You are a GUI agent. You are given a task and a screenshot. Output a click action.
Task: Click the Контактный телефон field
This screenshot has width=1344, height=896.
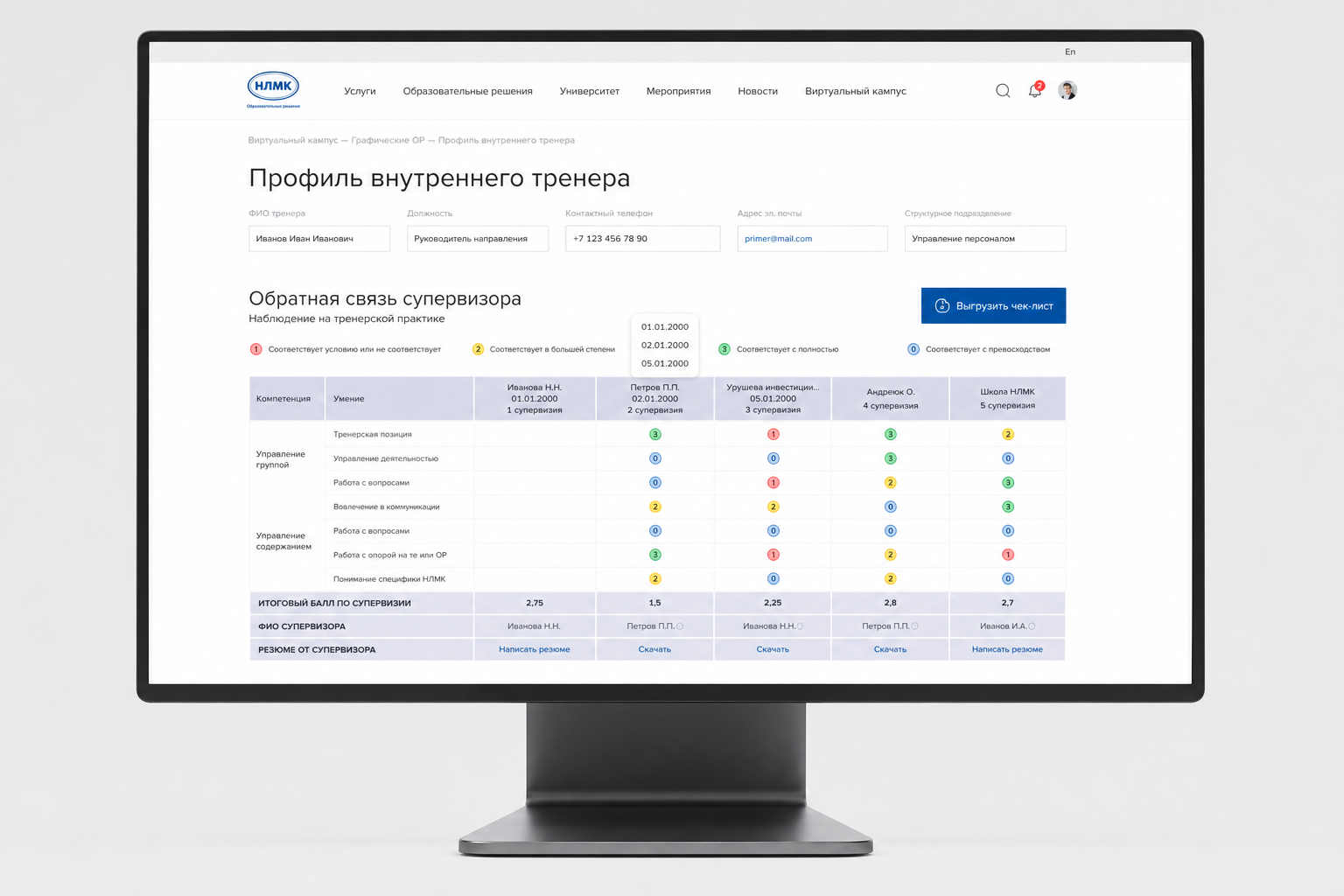[x=643, y=239]
